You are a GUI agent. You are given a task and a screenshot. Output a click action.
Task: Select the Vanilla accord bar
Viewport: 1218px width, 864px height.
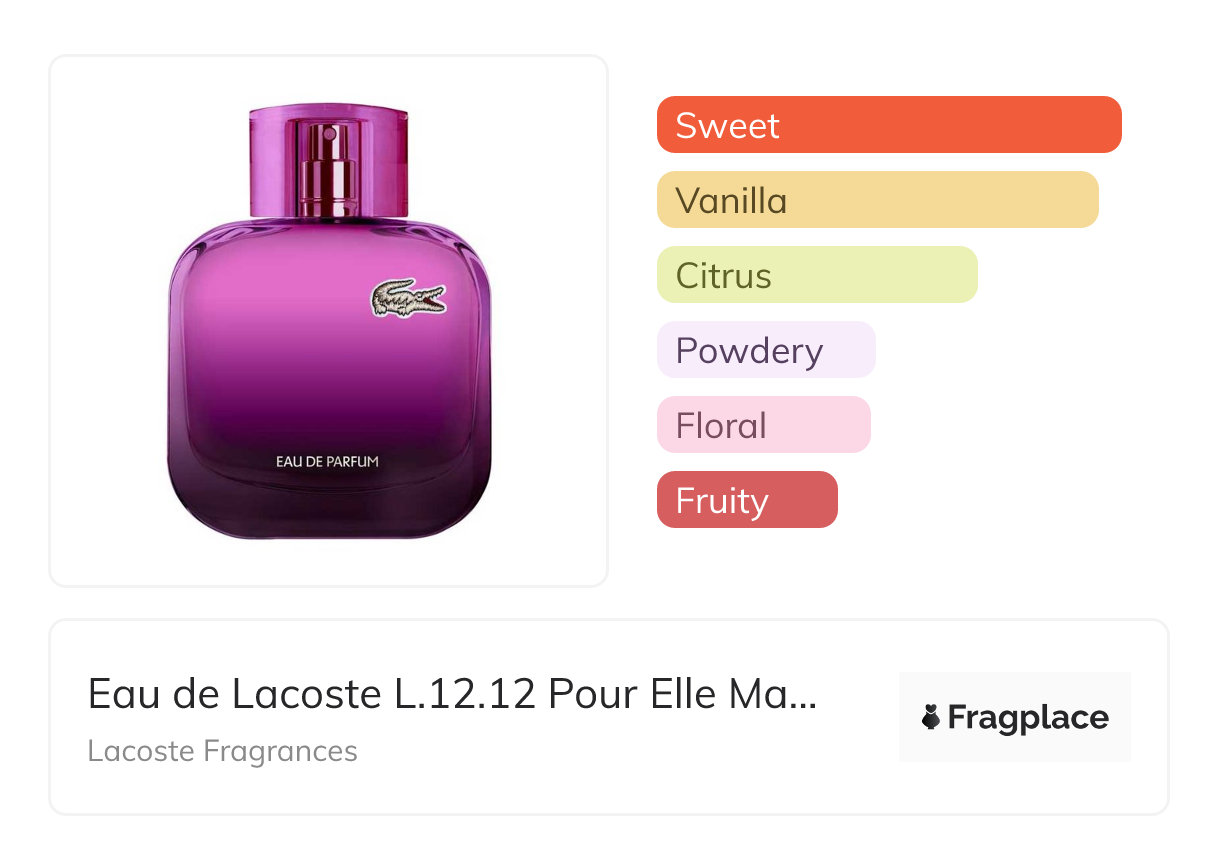[878, 200]
